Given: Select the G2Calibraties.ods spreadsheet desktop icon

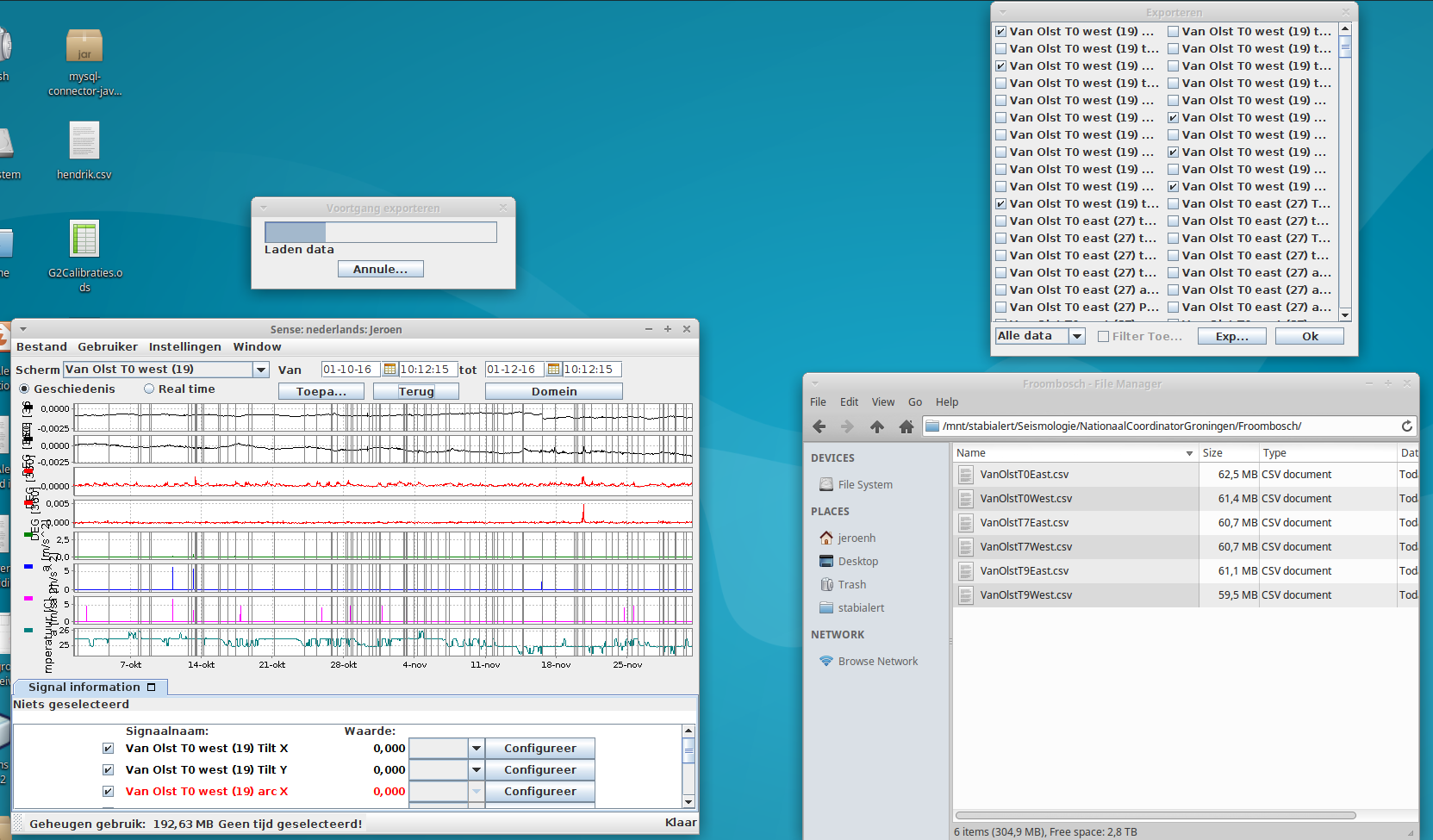Looking at the screenshot, I should coord(84,239).
